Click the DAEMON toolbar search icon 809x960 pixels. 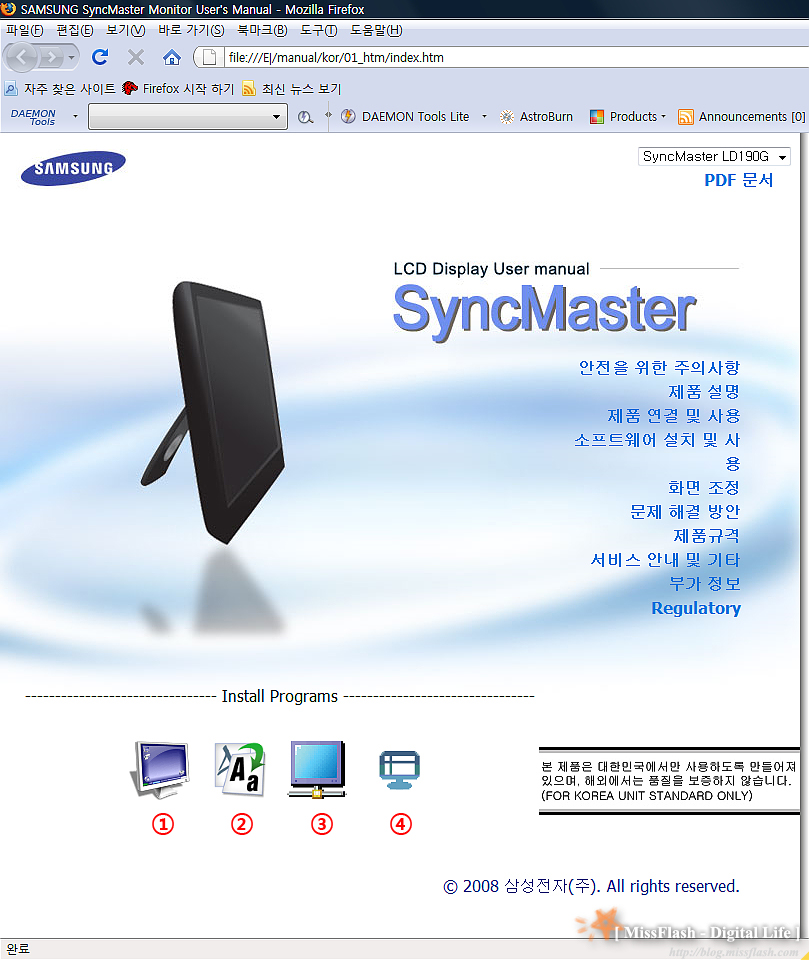tap(305, 117)
